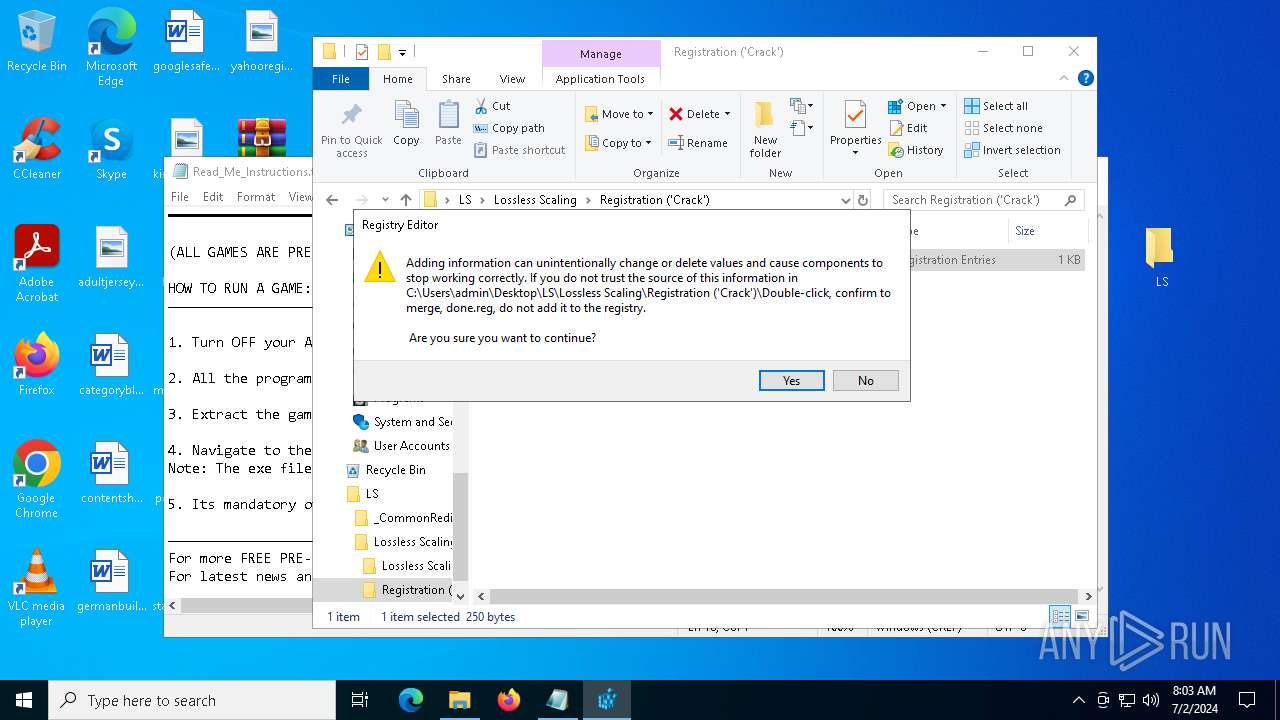Go up one folder level arrow
1280x720 pixels.
[405, 200]
